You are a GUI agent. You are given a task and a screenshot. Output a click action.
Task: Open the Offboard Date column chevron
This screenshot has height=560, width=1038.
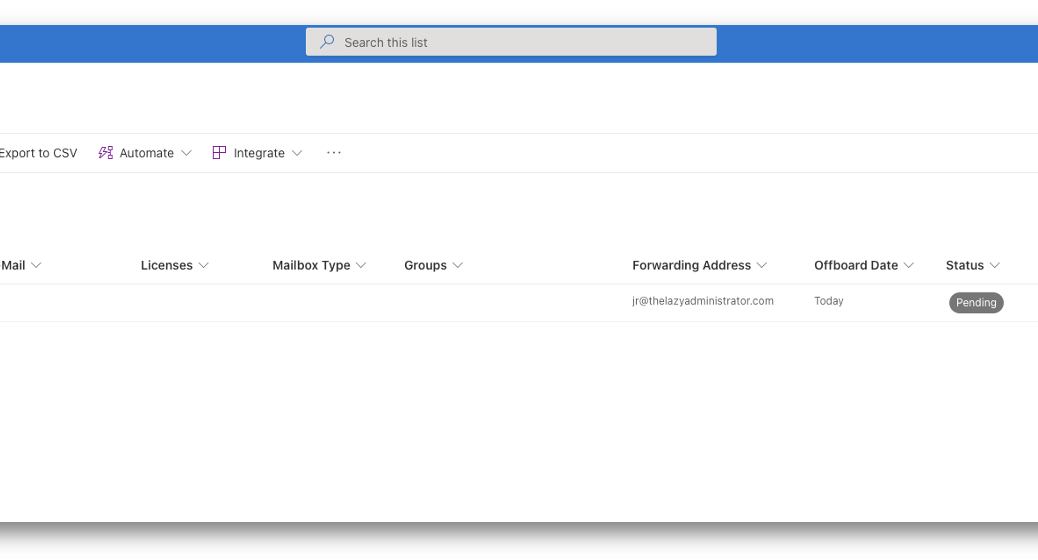(909, 265)
